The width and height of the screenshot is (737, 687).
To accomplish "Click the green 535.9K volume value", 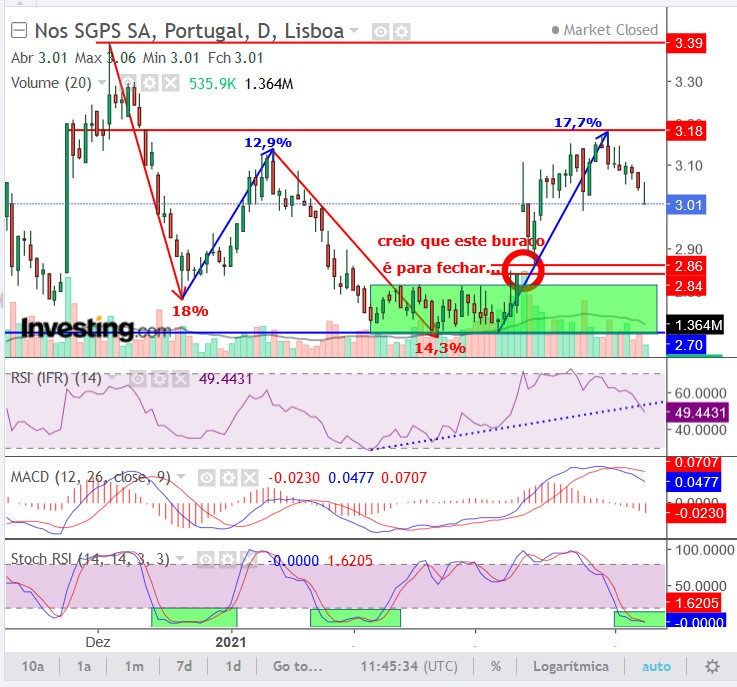I will [212, 84].
